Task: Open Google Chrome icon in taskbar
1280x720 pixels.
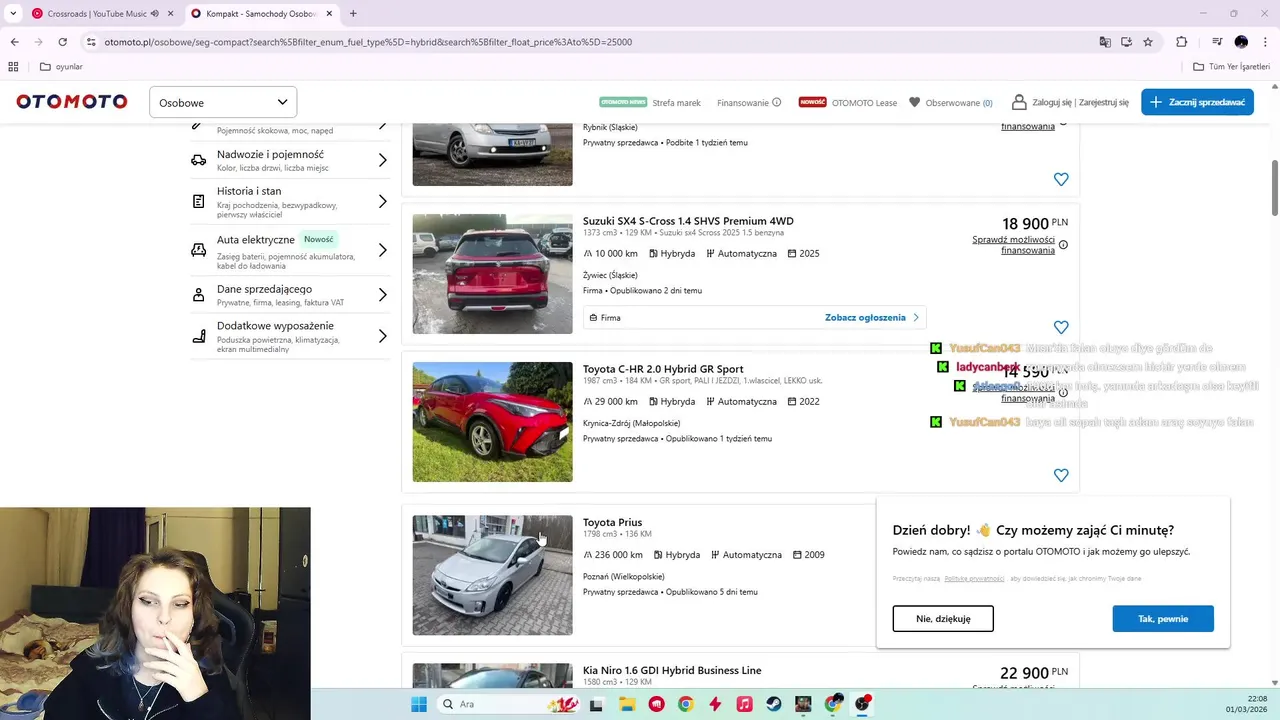Action: (685, 704)
